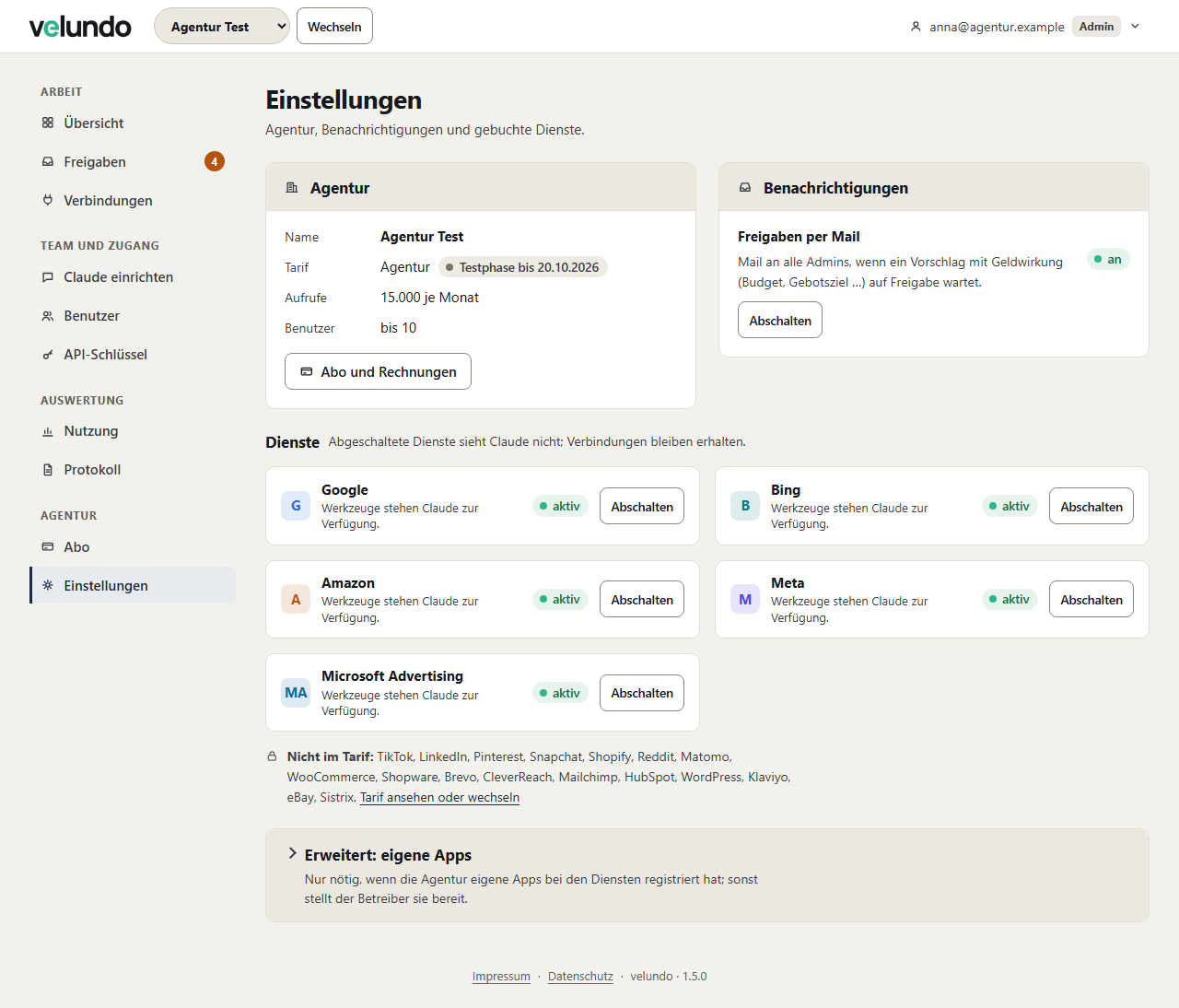Click the Freigaben badge showing 4
Viewport: 1179px width, 1008px height.
(215, 161)
